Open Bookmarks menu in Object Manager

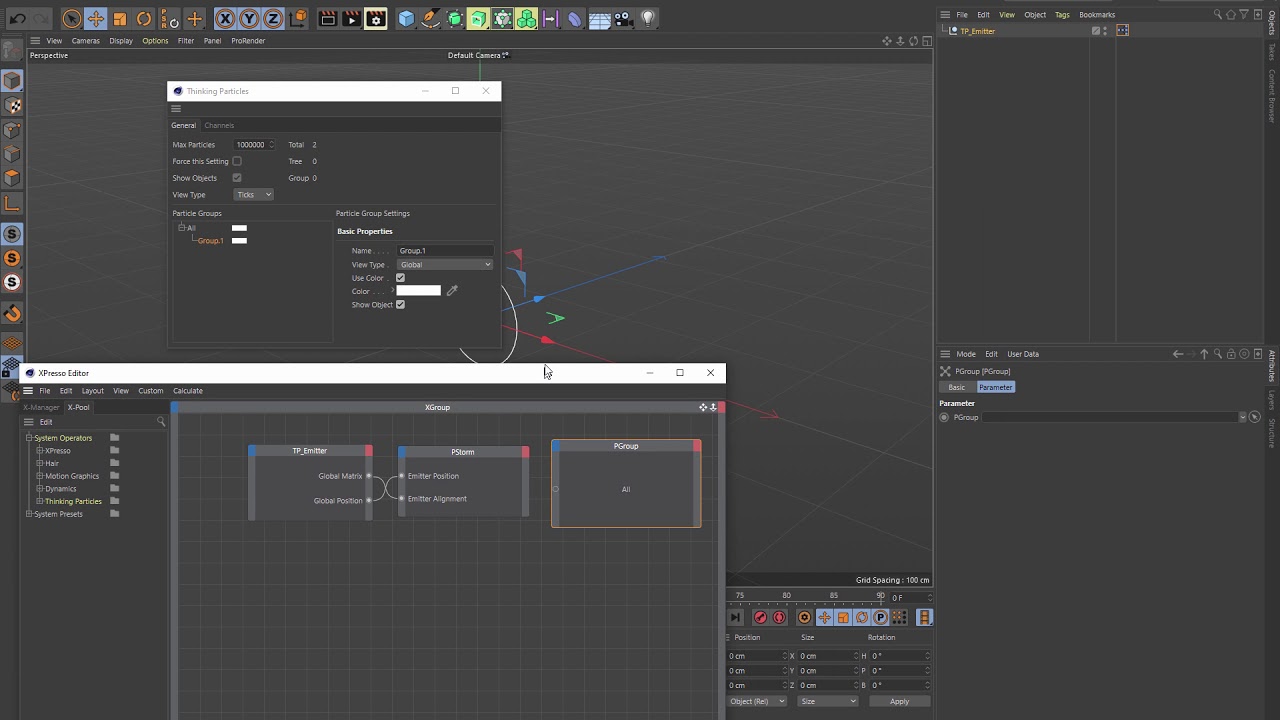[1097, 15]
